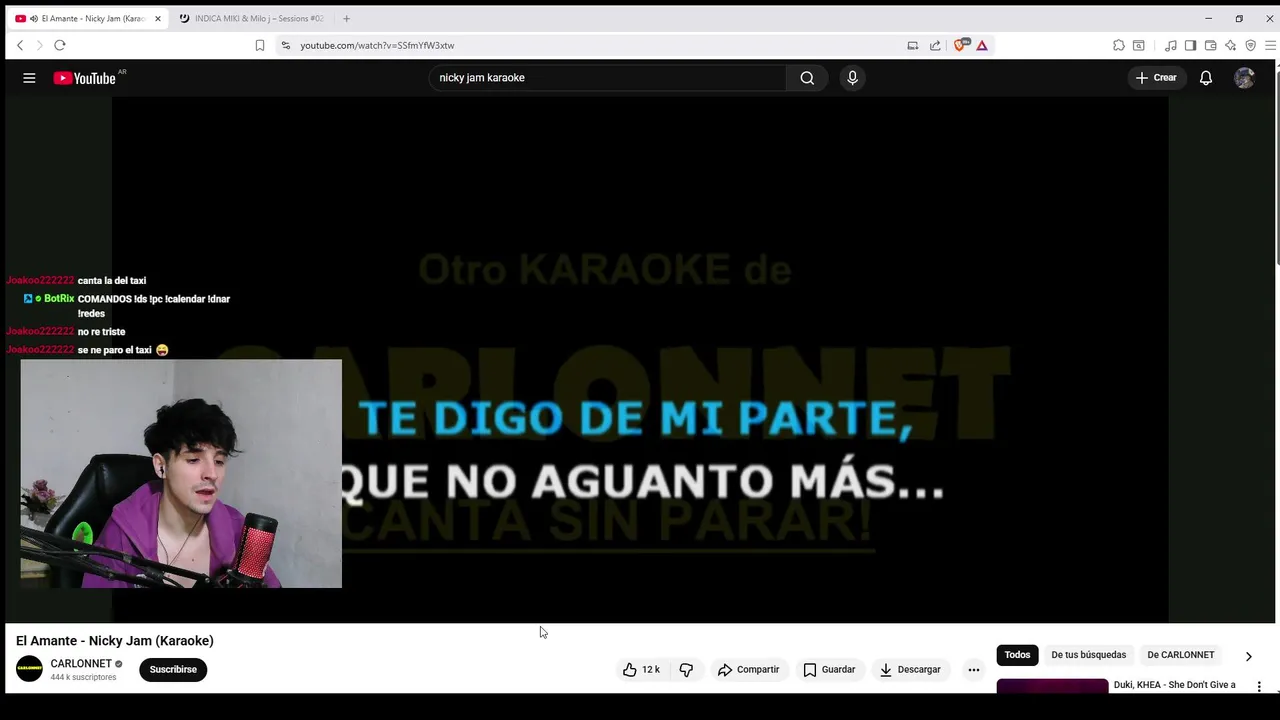
Task: Open the Brave Wallet icon
Action: click(1210, 45)
